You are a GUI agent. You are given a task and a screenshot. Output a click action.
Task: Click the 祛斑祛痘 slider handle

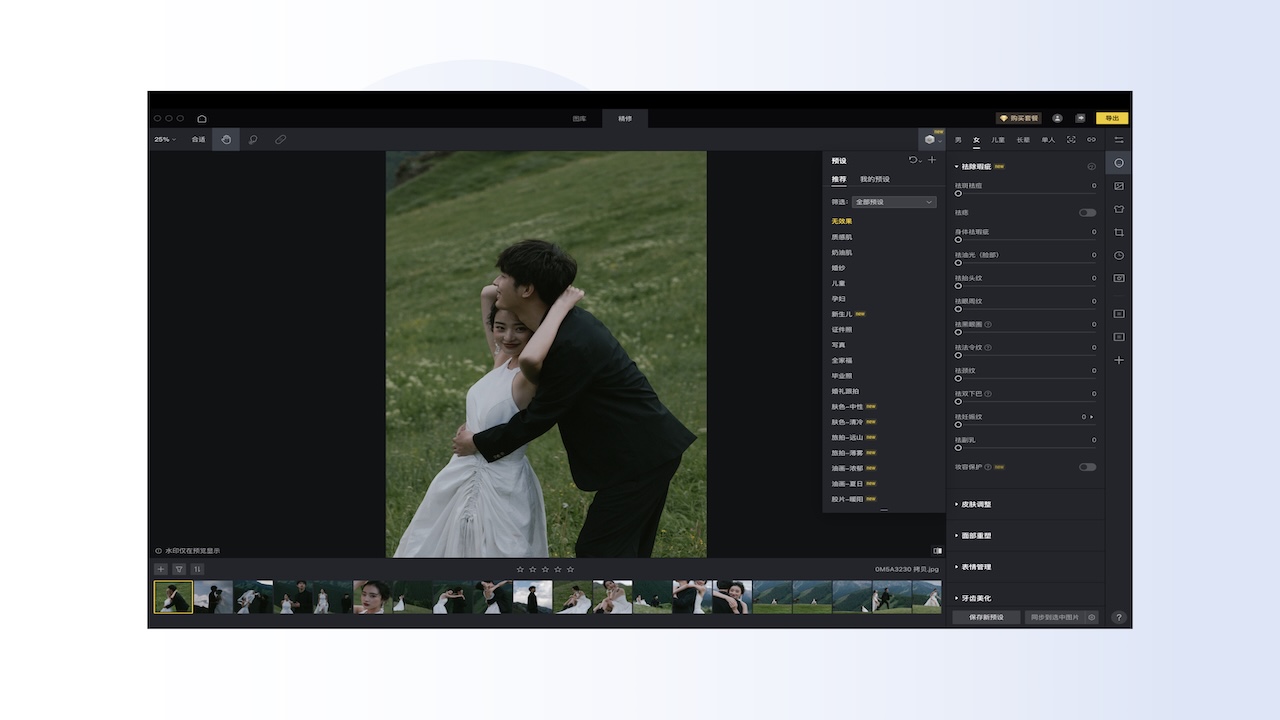click(x=958, y=193)
